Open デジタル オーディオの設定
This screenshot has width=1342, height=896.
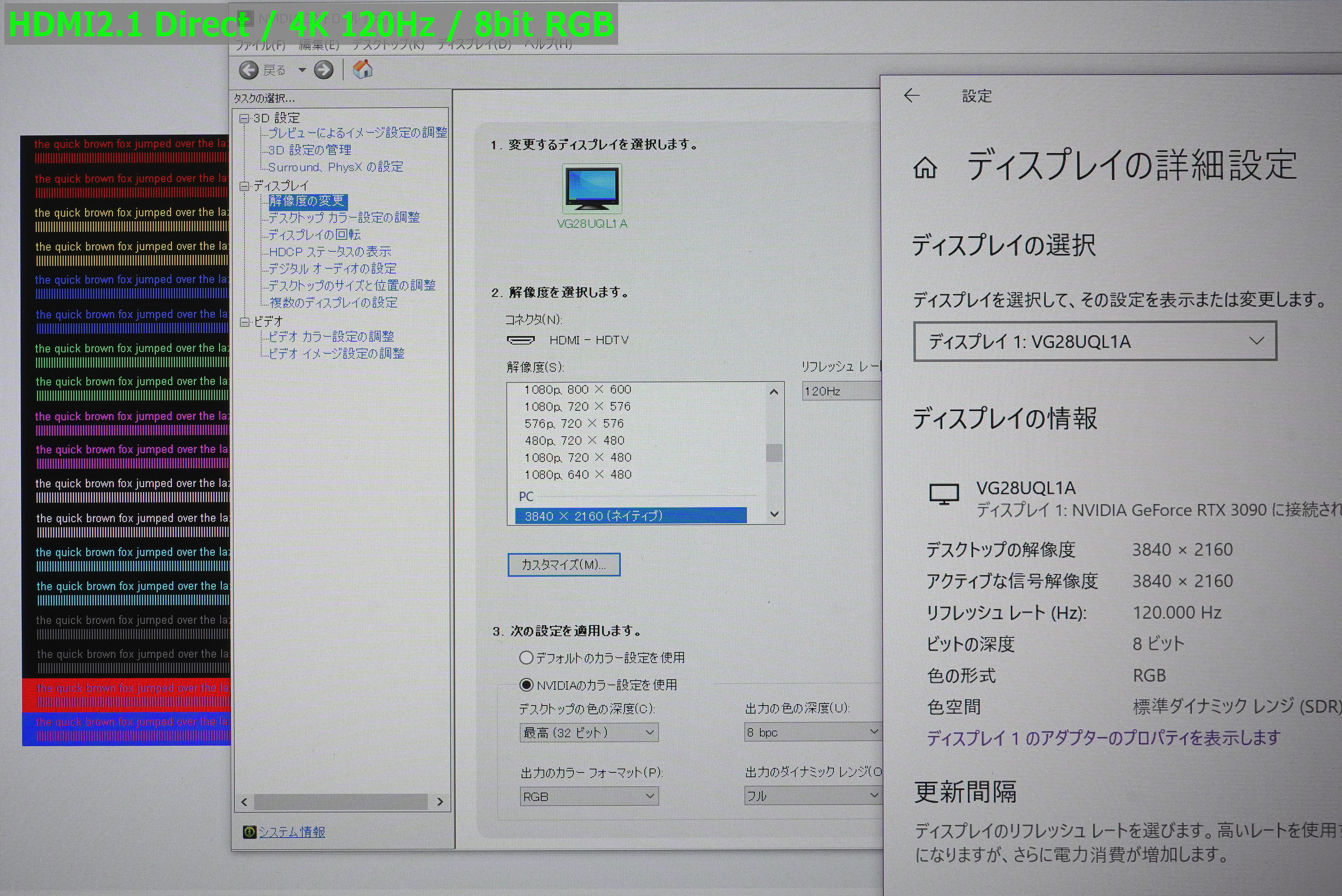pyautogui.click(x=332, y=269)
